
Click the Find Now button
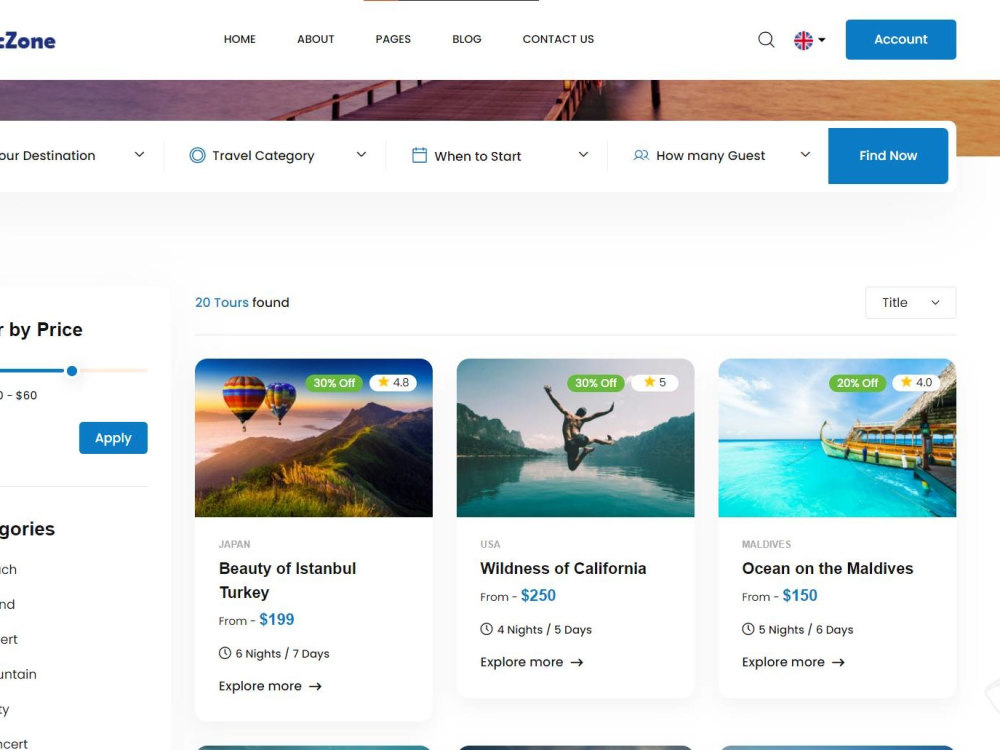tap(888, 156)
